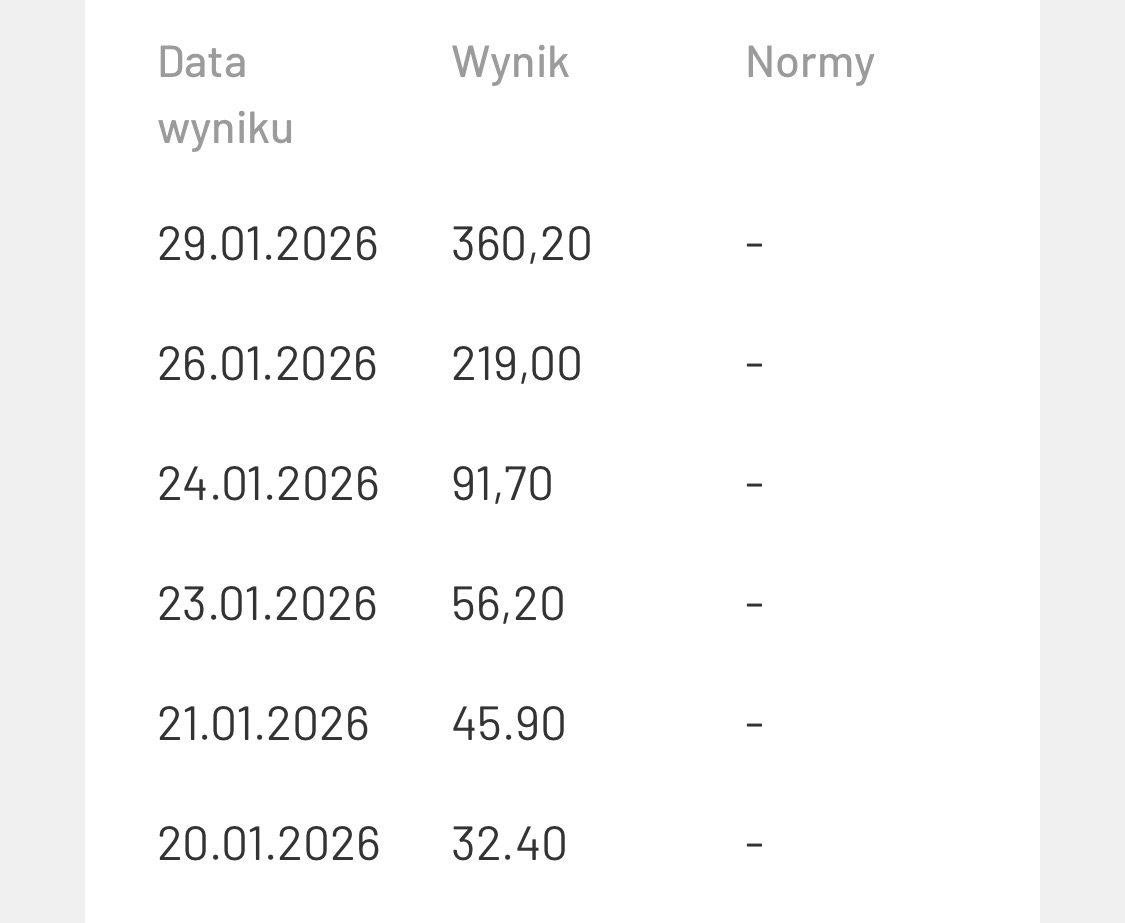
Task: Click the norm dash for 29.01.2026
Action: (755, 244)
